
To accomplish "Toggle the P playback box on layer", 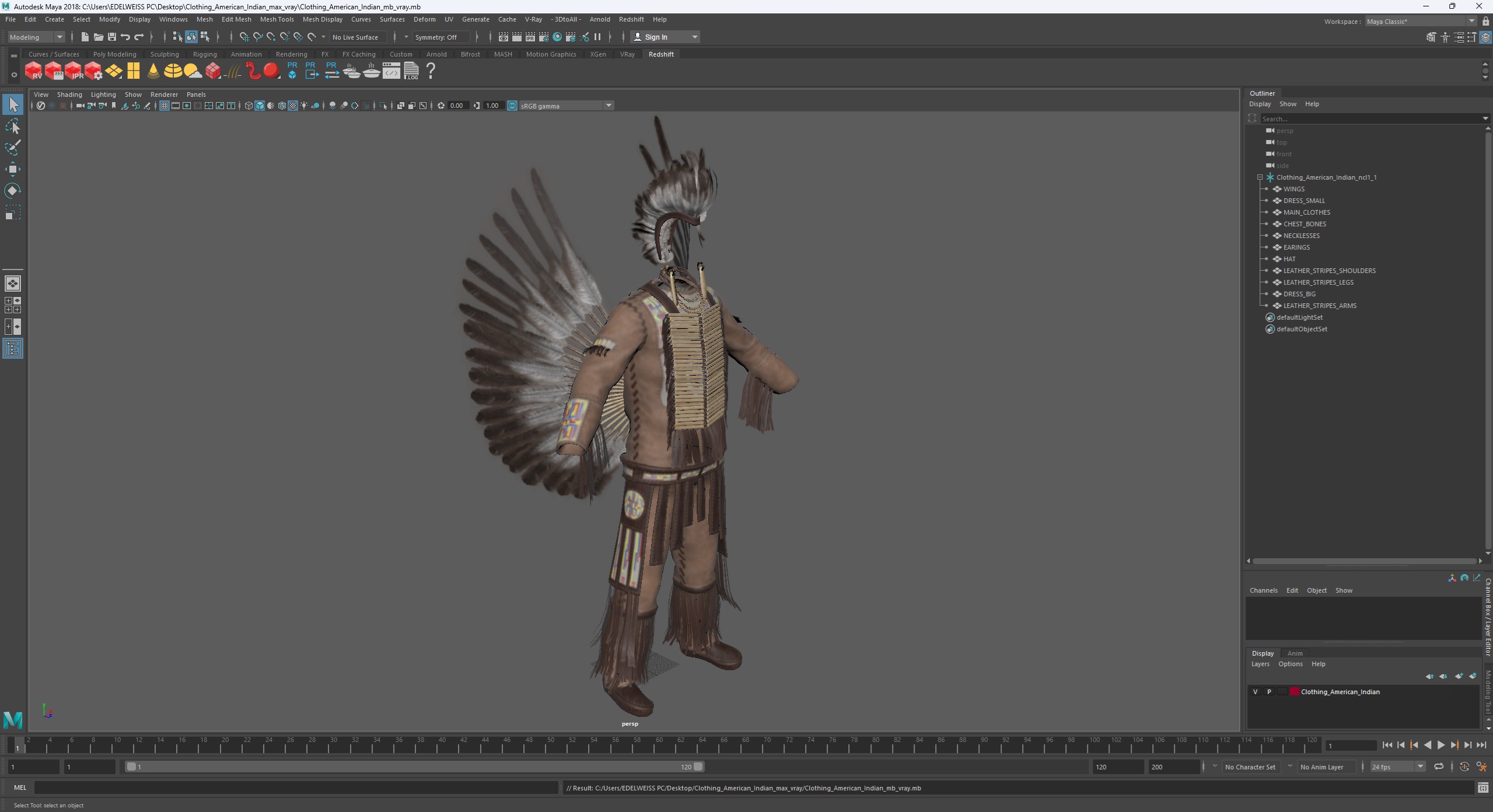I will point(1269,692).
